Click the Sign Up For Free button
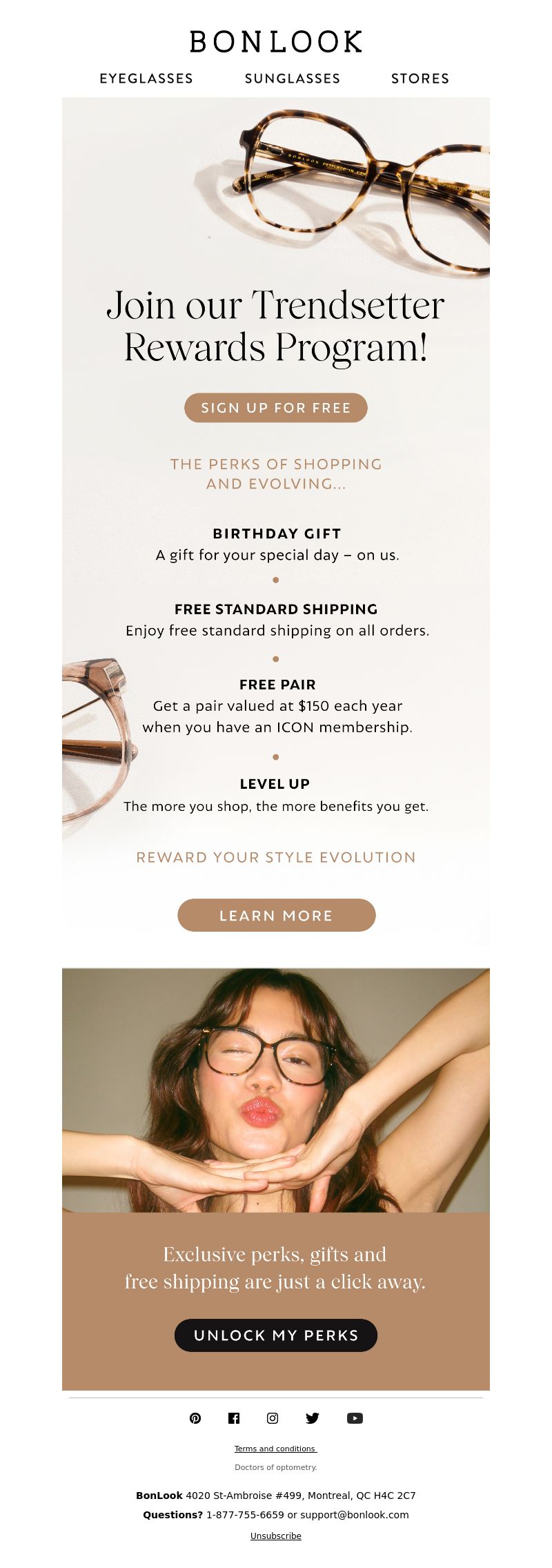 (276, 408)
